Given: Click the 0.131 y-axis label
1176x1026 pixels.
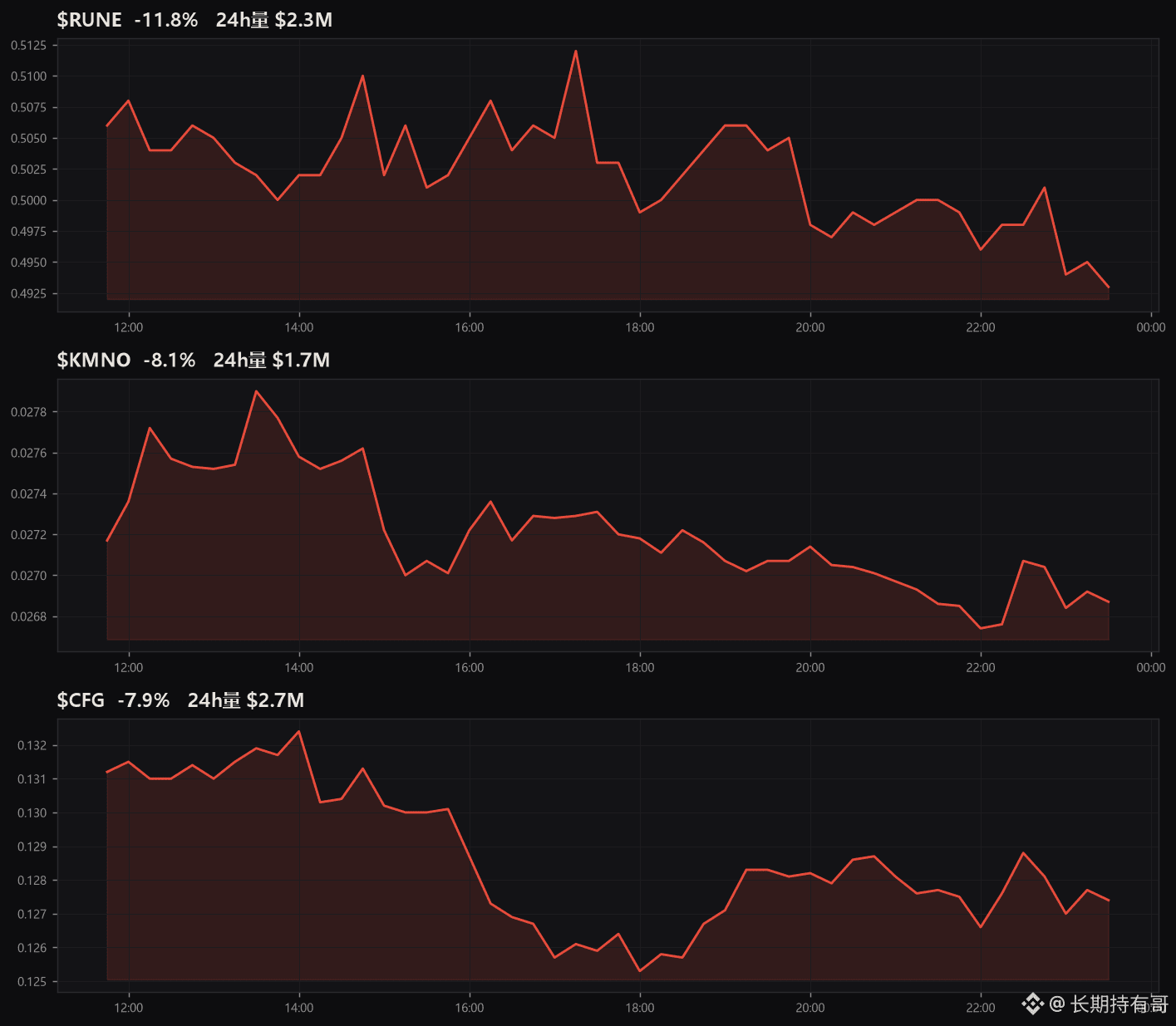Looking at the screenshot, I should pos(32,779).
